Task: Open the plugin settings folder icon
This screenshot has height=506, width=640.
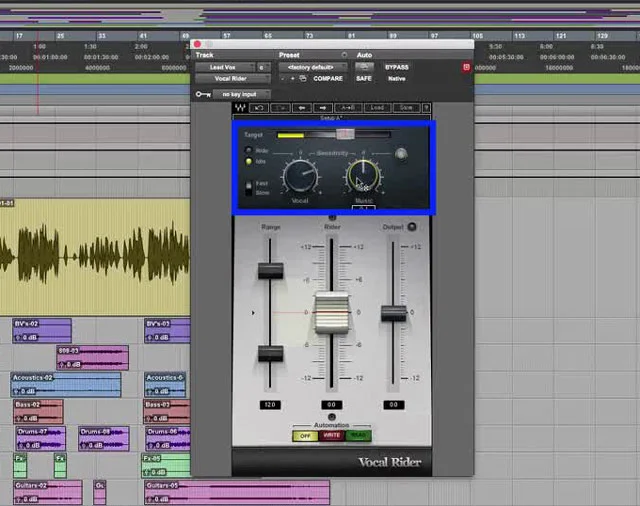Action: 303,78
